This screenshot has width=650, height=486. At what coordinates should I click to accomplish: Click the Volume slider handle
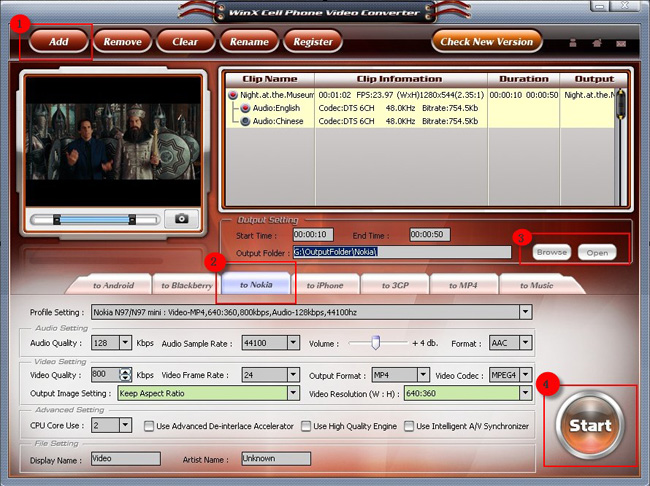[x=376, y=343]
